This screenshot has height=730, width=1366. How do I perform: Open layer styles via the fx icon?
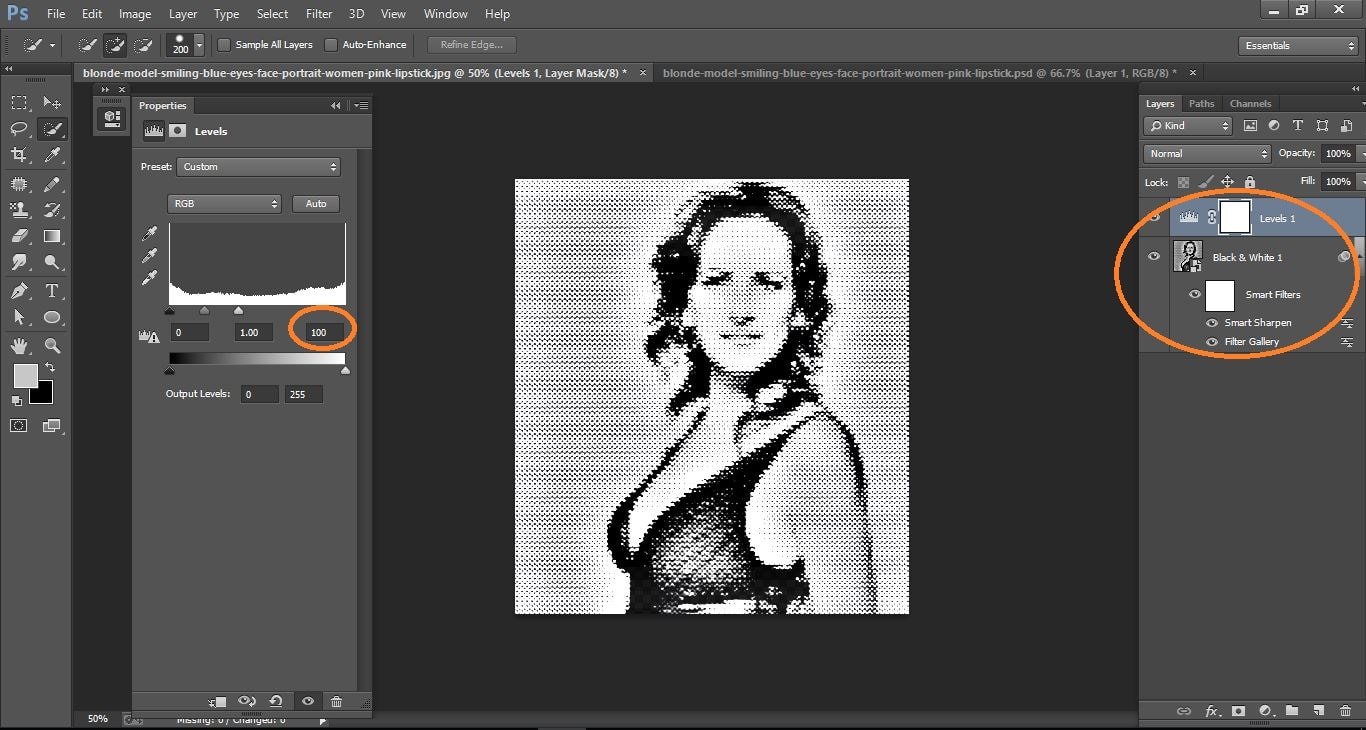point(1212,711)
